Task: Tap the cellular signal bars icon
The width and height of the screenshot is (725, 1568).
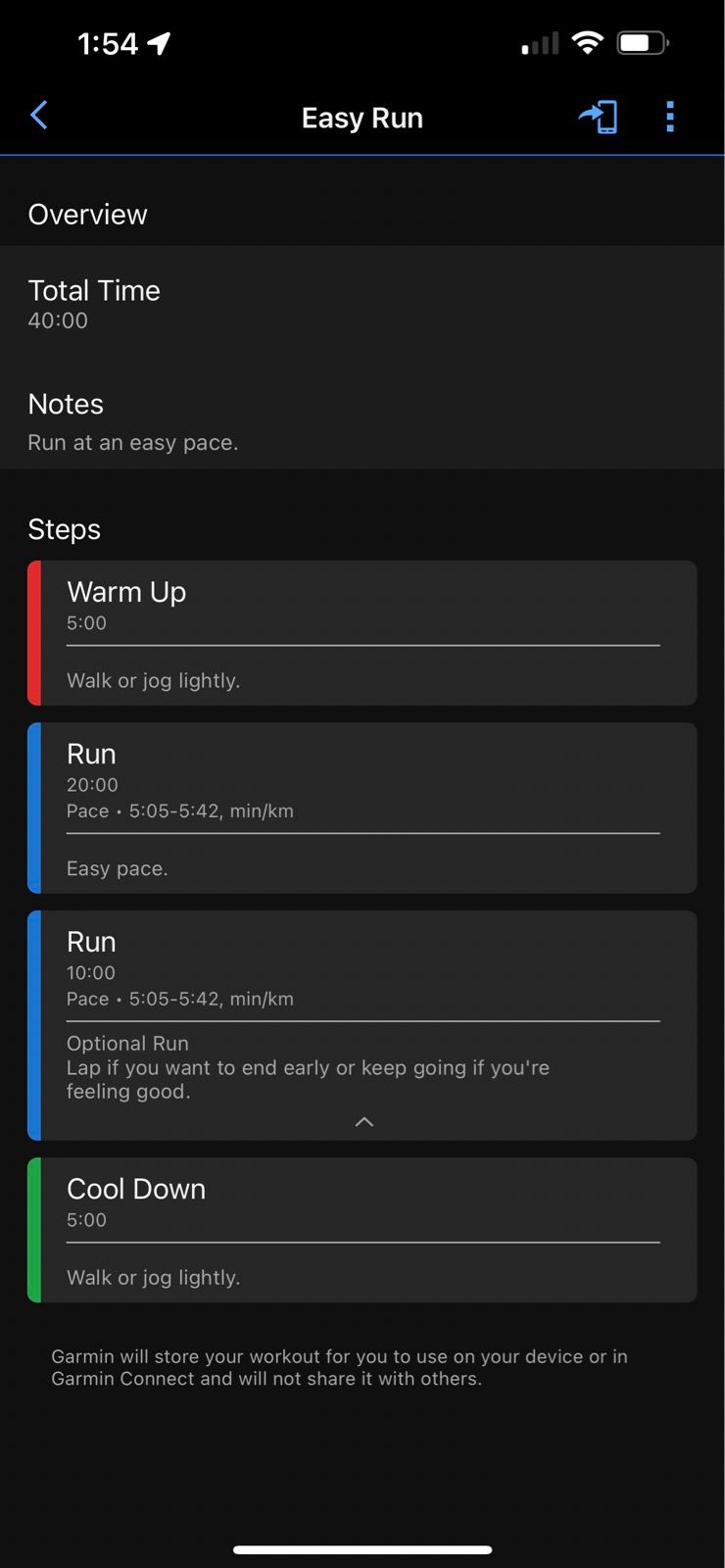Action: [540, 43]
